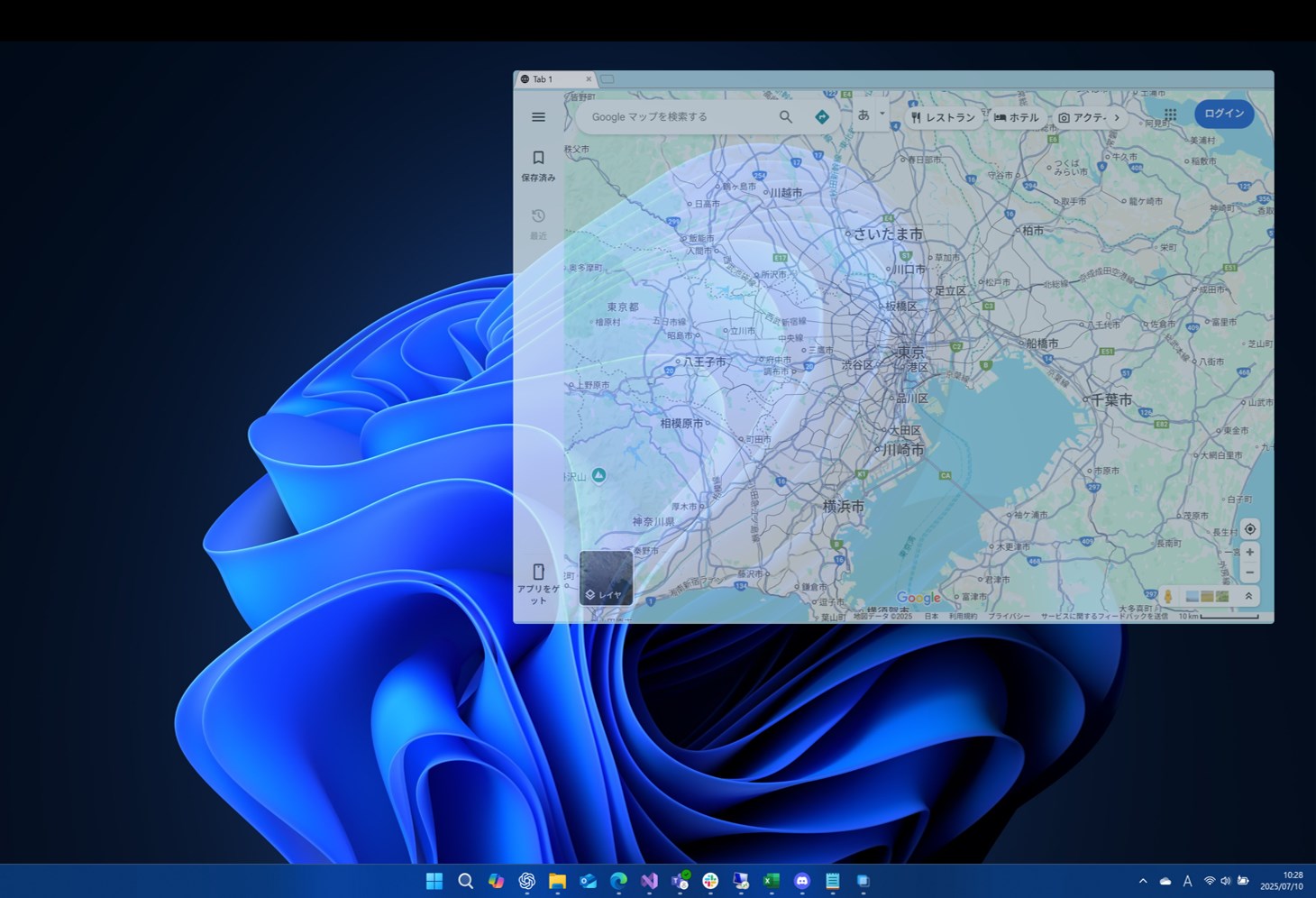Click the 品川区 label on the map

coord(911,398)
